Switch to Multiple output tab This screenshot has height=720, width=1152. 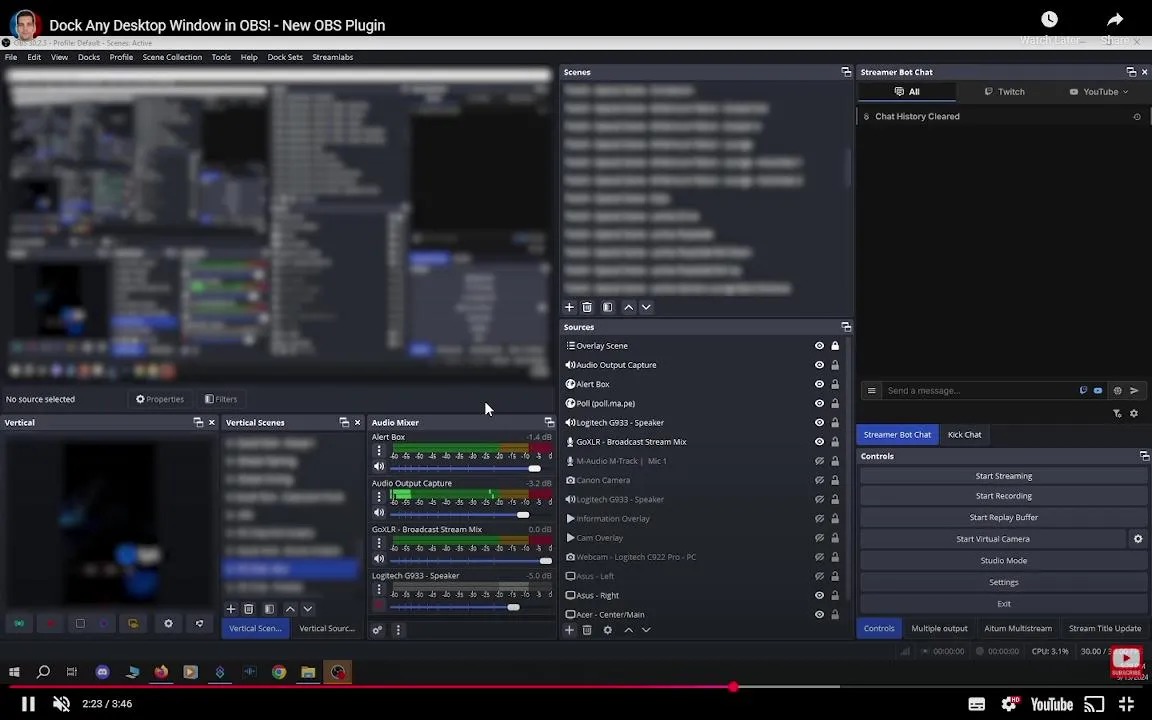point(939,628)
